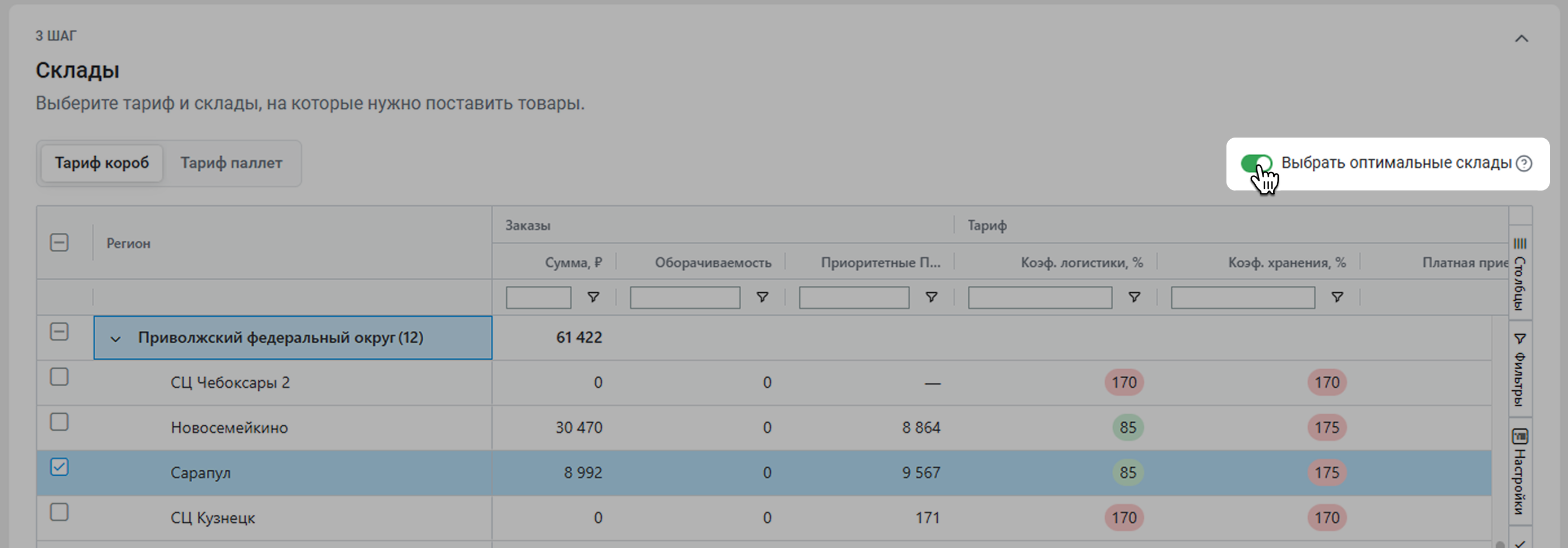Disable the optimal warehouses toggle

point(1256,163)
